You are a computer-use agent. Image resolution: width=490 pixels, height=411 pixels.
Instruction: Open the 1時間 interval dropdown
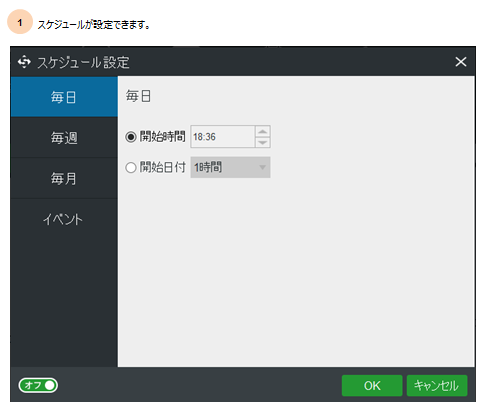[230, 167]
